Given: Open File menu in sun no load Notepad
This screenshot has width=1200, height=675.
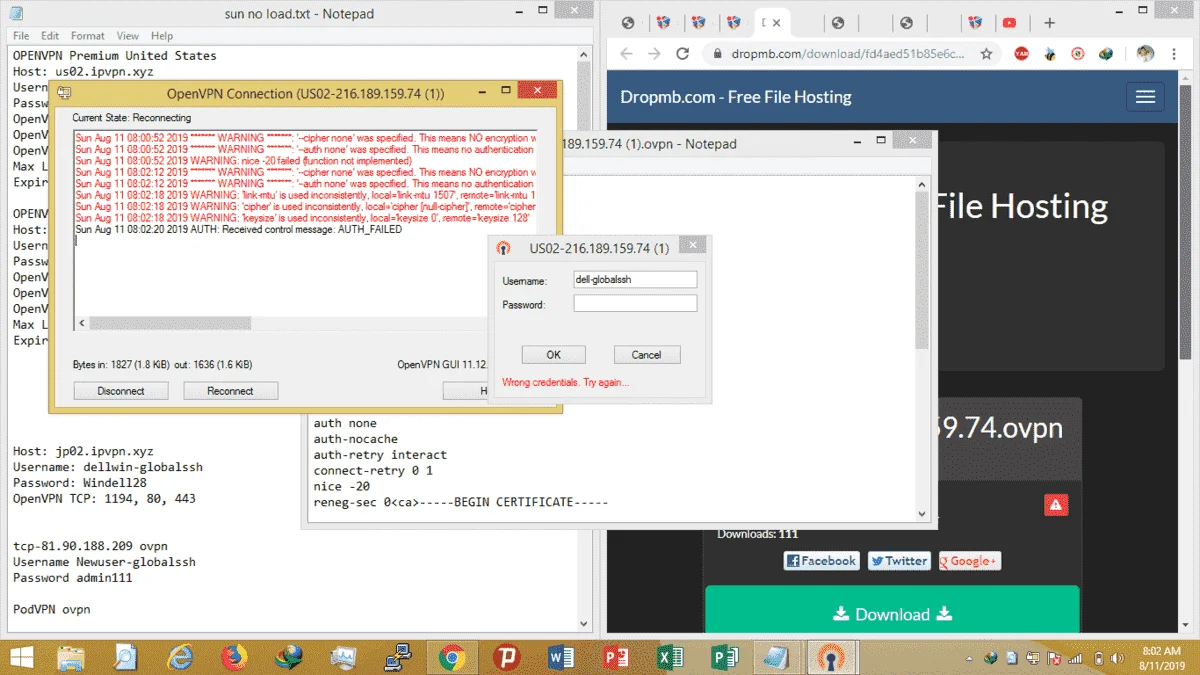Looking at the screenshot, I should (x=21, y=36).
